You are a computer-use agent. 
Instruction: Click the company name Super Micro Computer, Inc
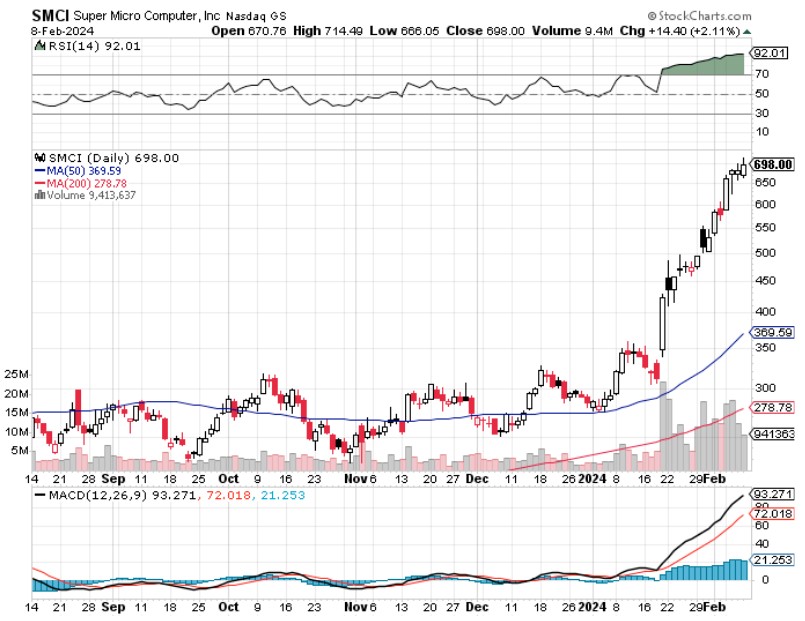click(146, 16)
